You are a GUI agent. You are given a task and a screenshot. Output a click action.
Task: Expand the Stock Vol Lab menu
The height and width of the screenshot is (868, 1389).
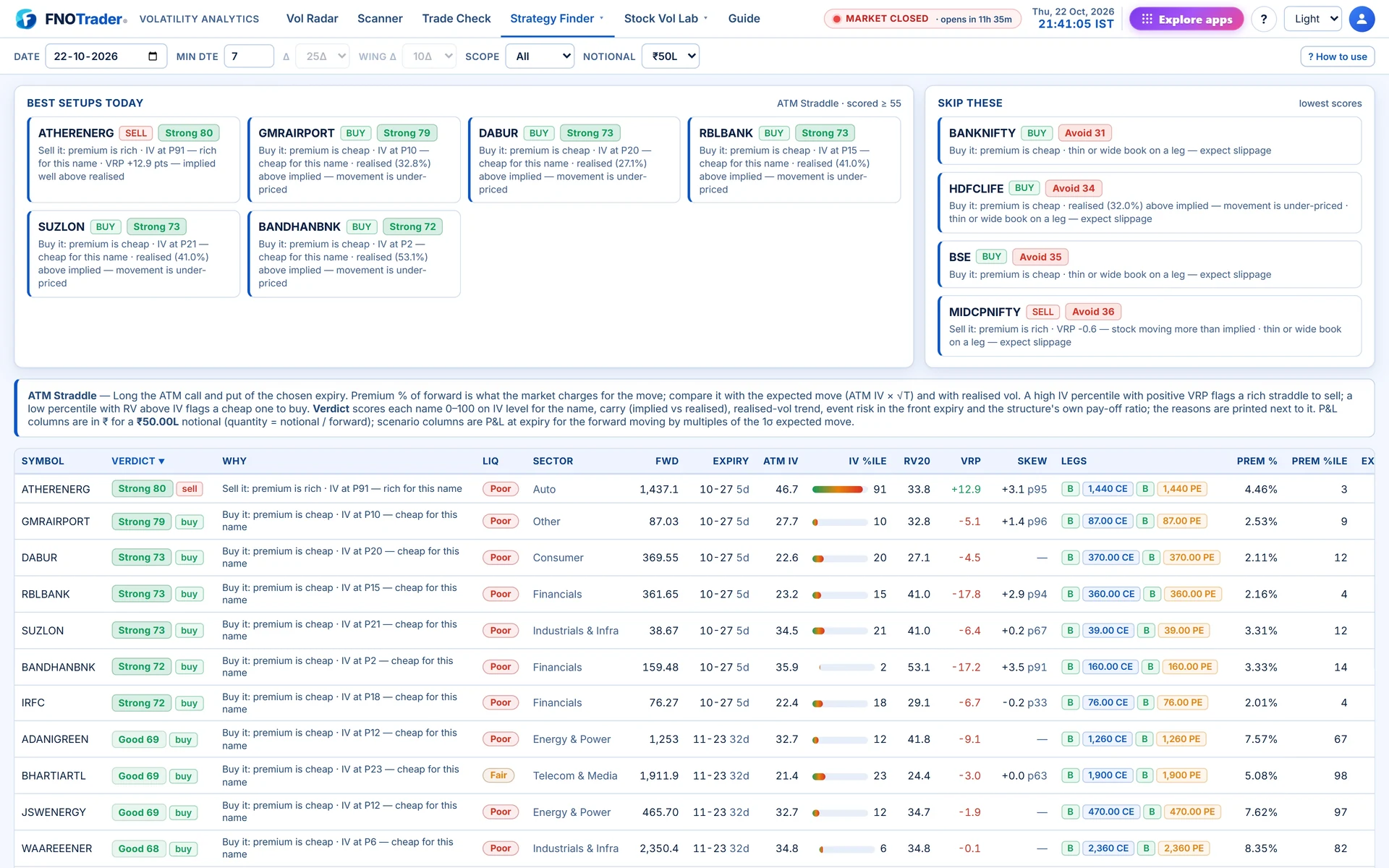tap(666, 19)
